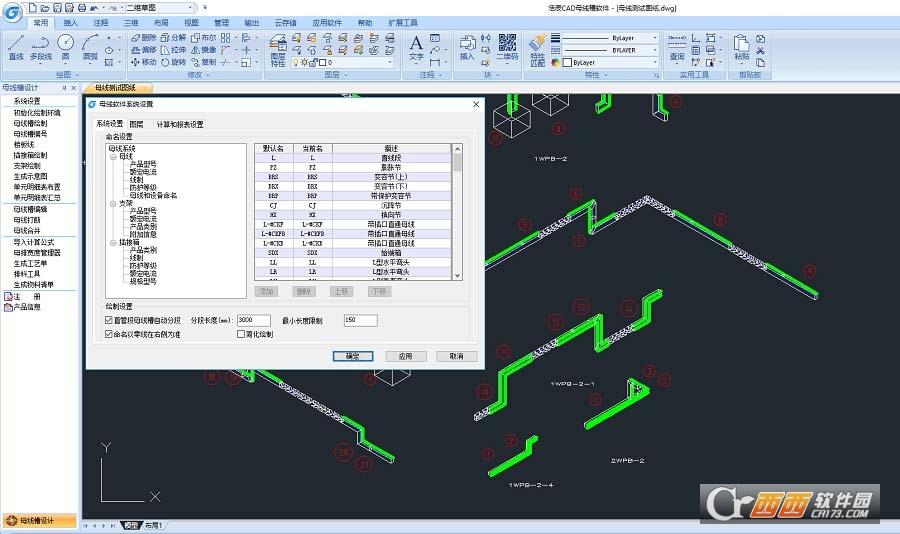Click the Undo arrow in quick access toolbar
The image size is (900, 534).
[94, 8]
